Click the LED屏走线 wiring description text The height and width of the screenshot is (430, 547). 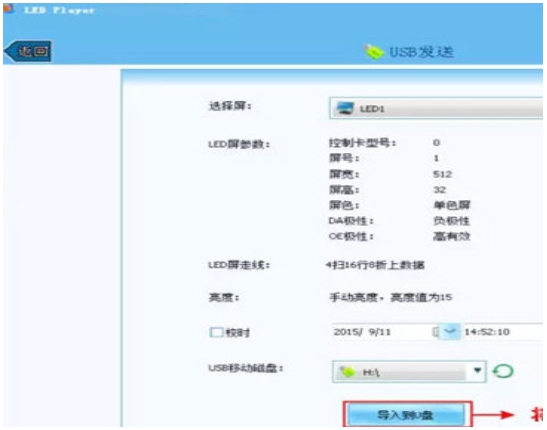[x=375, y=265]
